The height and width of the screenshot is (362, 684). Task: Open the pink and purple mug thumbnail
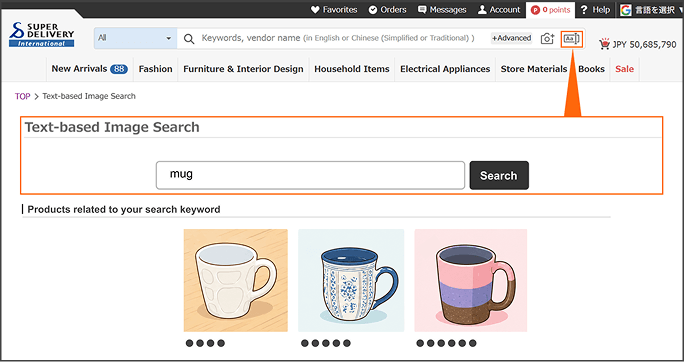471,280
